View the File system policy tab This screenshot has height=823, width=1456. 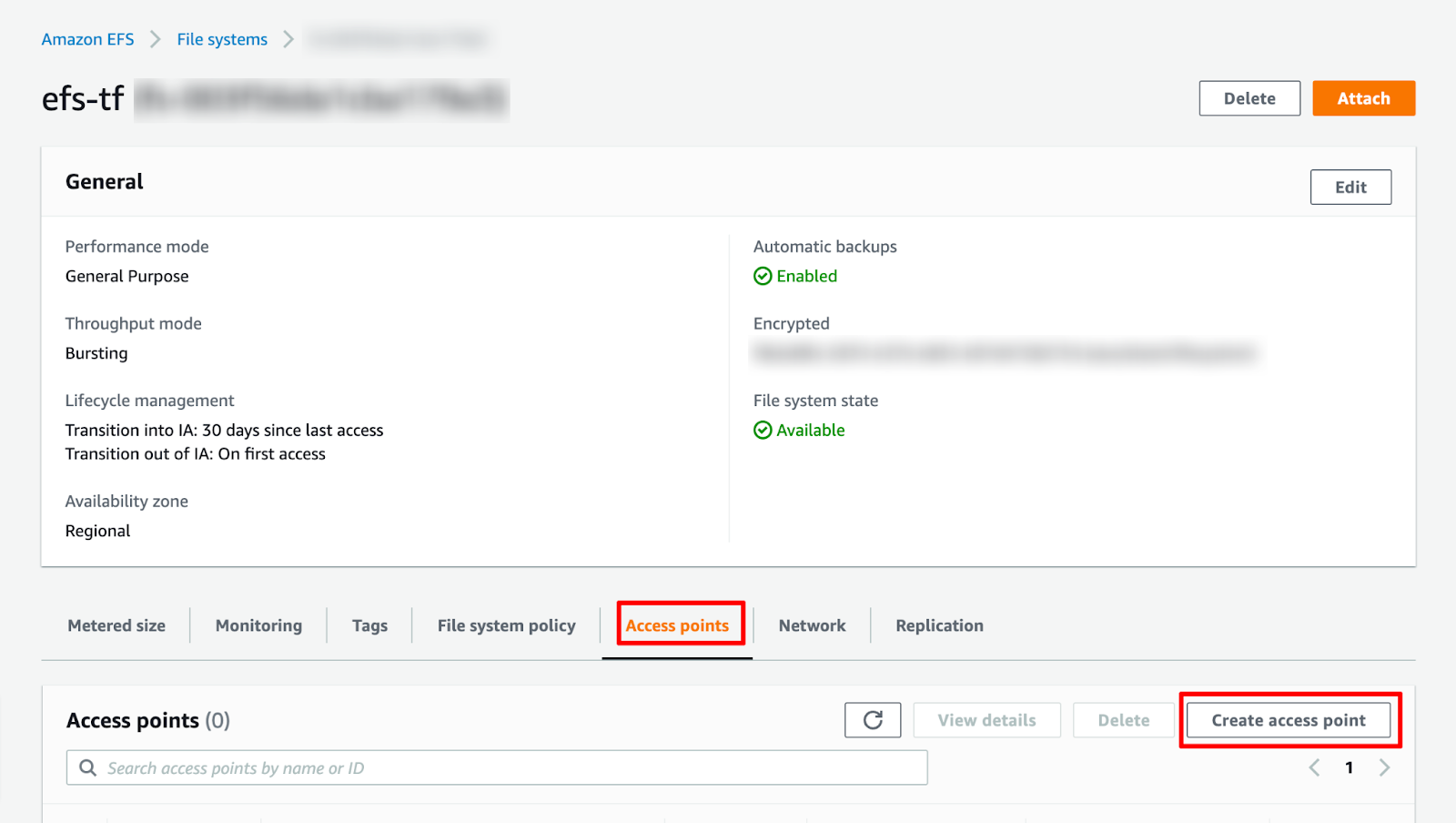click(x=506, y=625)
